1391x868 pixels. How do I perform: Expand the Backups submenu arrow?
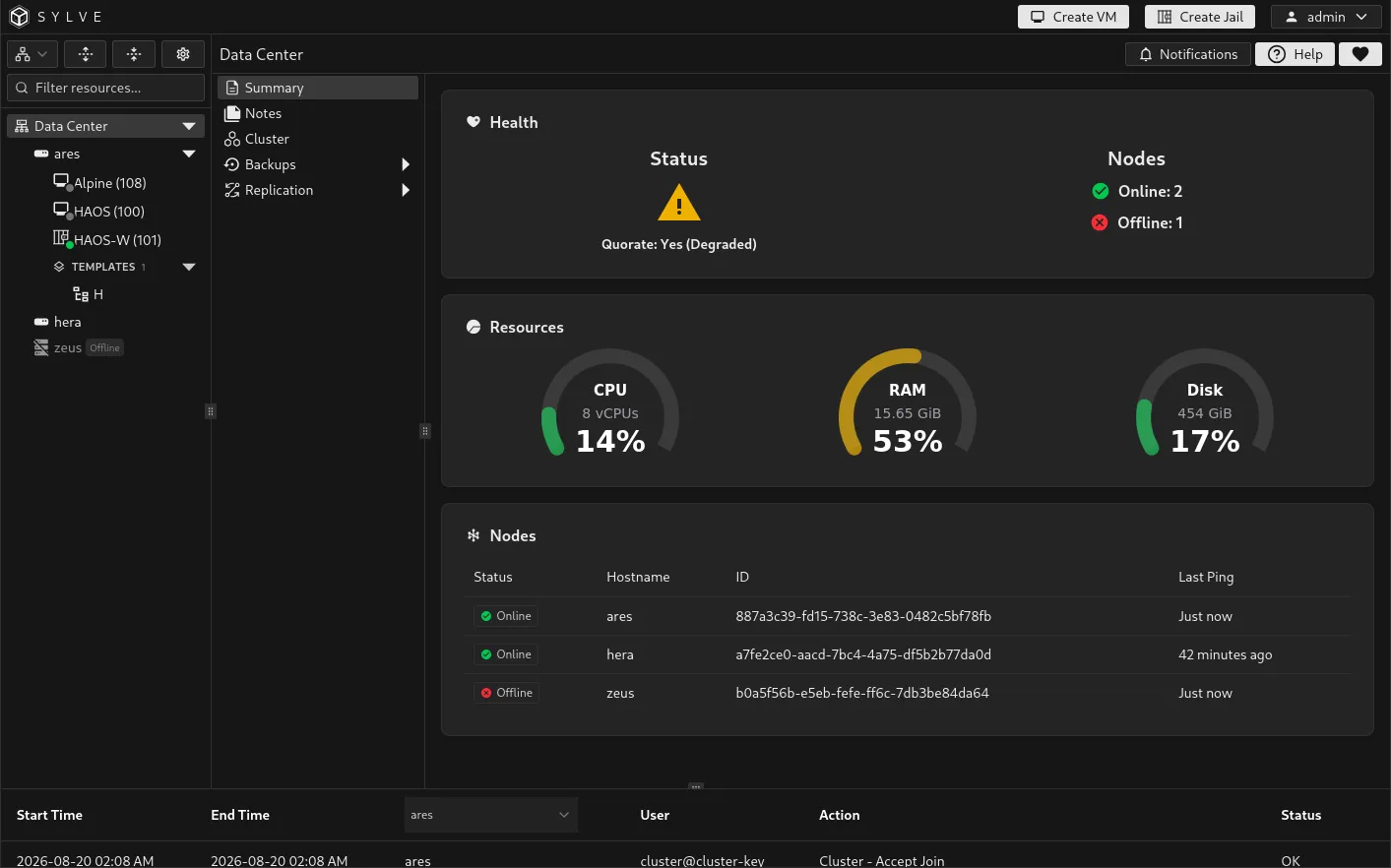coord(406,164)
